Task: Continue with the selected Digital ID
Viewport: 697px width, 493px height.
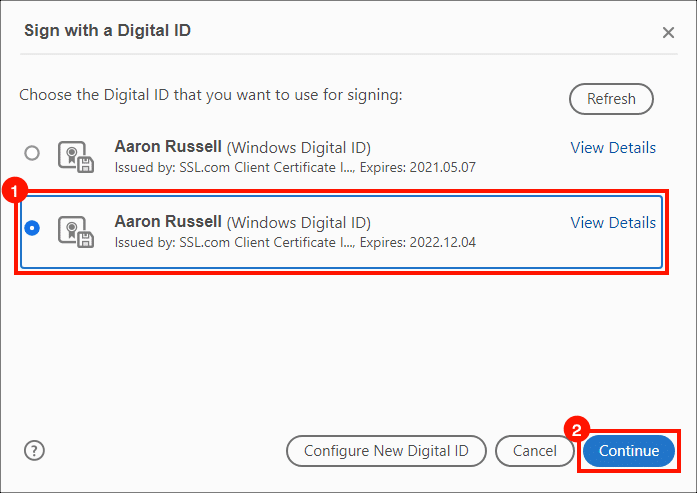Action: pos(629,451)
